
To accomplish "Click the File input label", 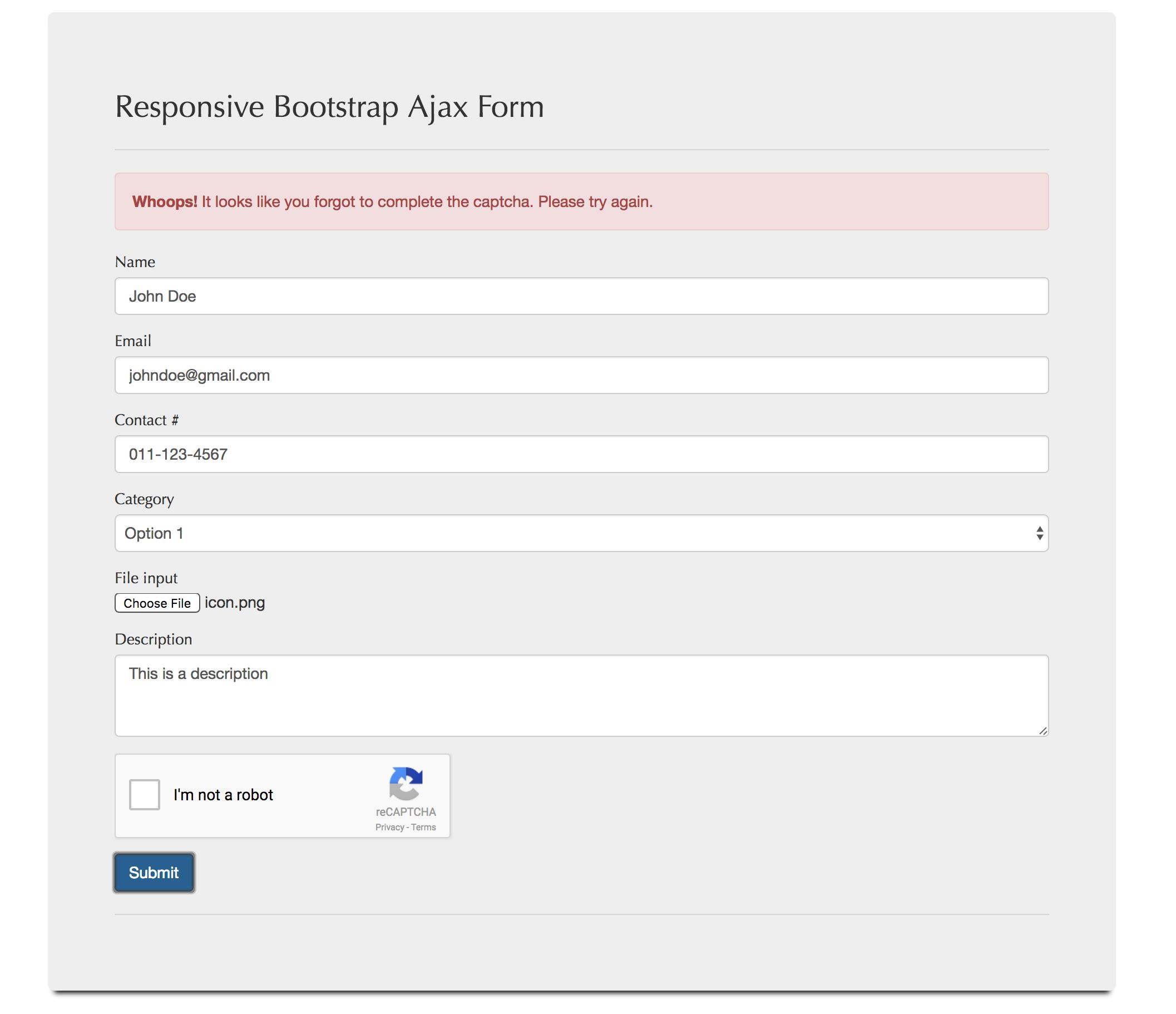I will 146,578.
